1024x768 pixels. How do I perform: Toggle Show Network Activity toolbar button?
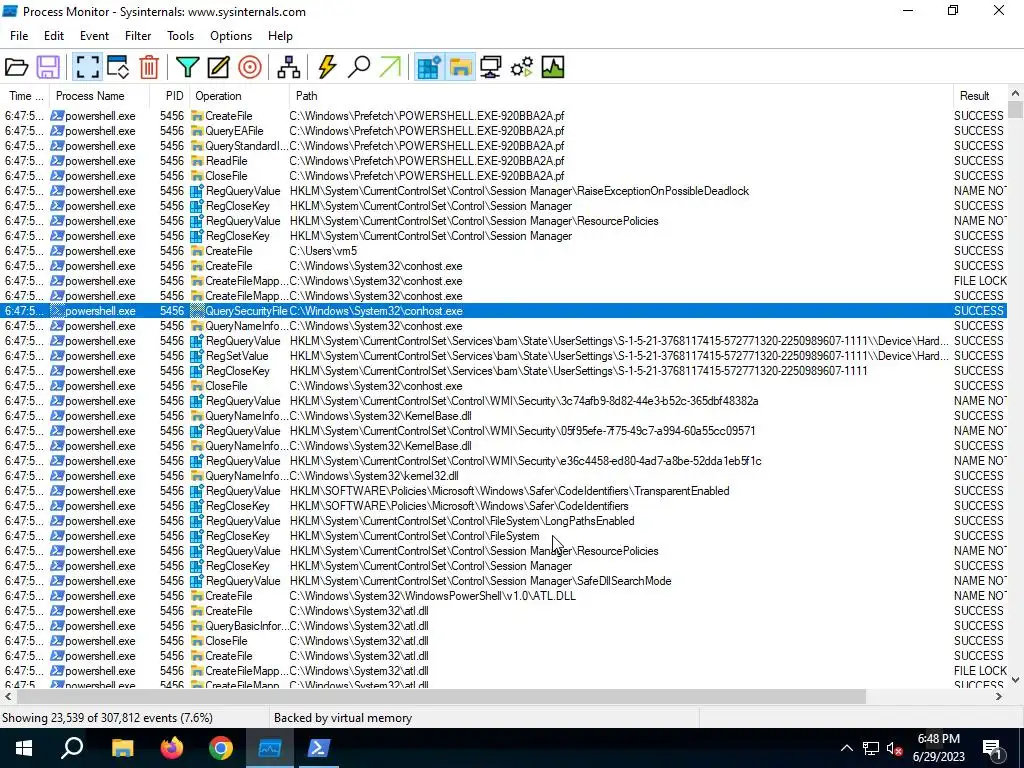[x=490, y=67]
